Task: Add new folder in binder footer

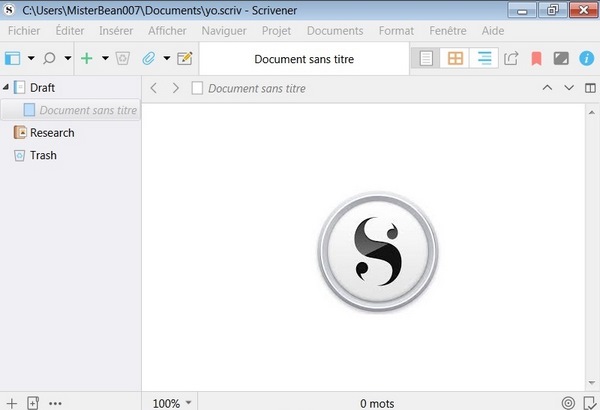Action: [33, 403]
